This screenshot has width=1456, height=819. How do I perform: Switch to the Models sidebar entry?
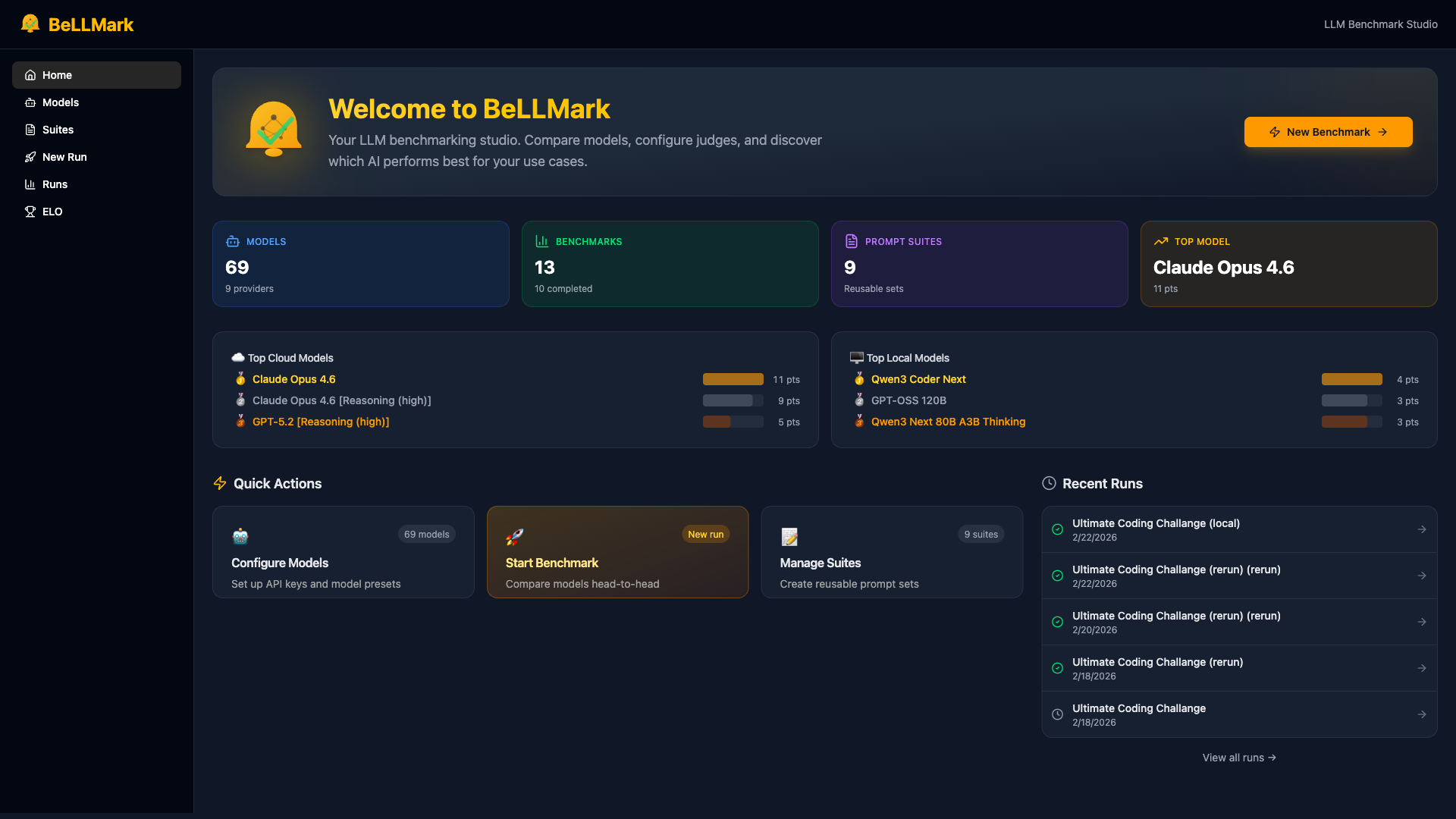coord(61,102)
